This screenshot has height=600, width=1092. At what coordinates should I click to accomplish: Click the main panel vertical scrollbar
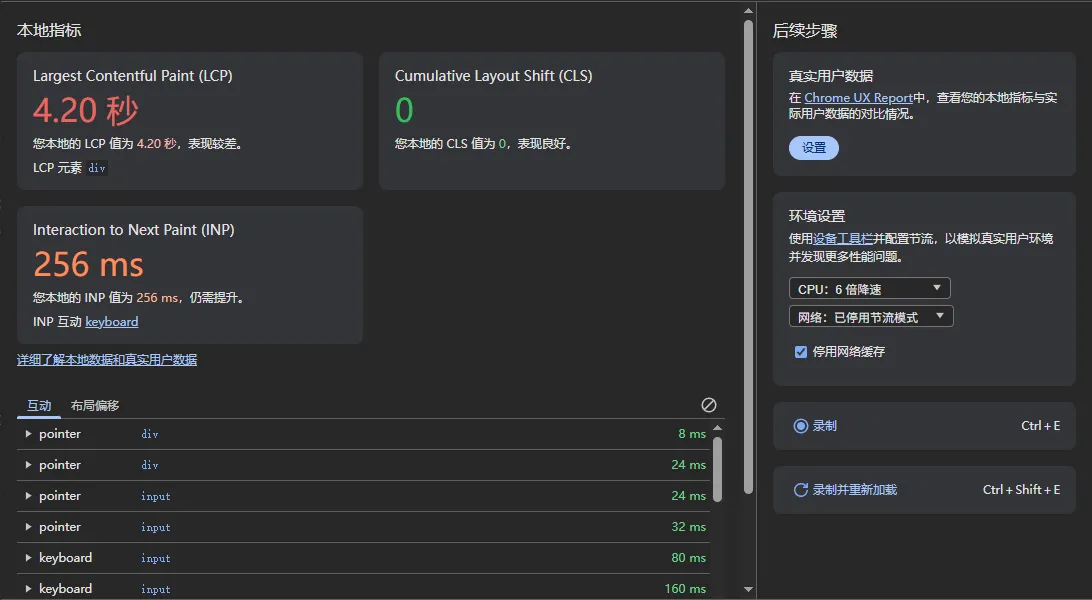pyautogui.click(x=748, y=250)
